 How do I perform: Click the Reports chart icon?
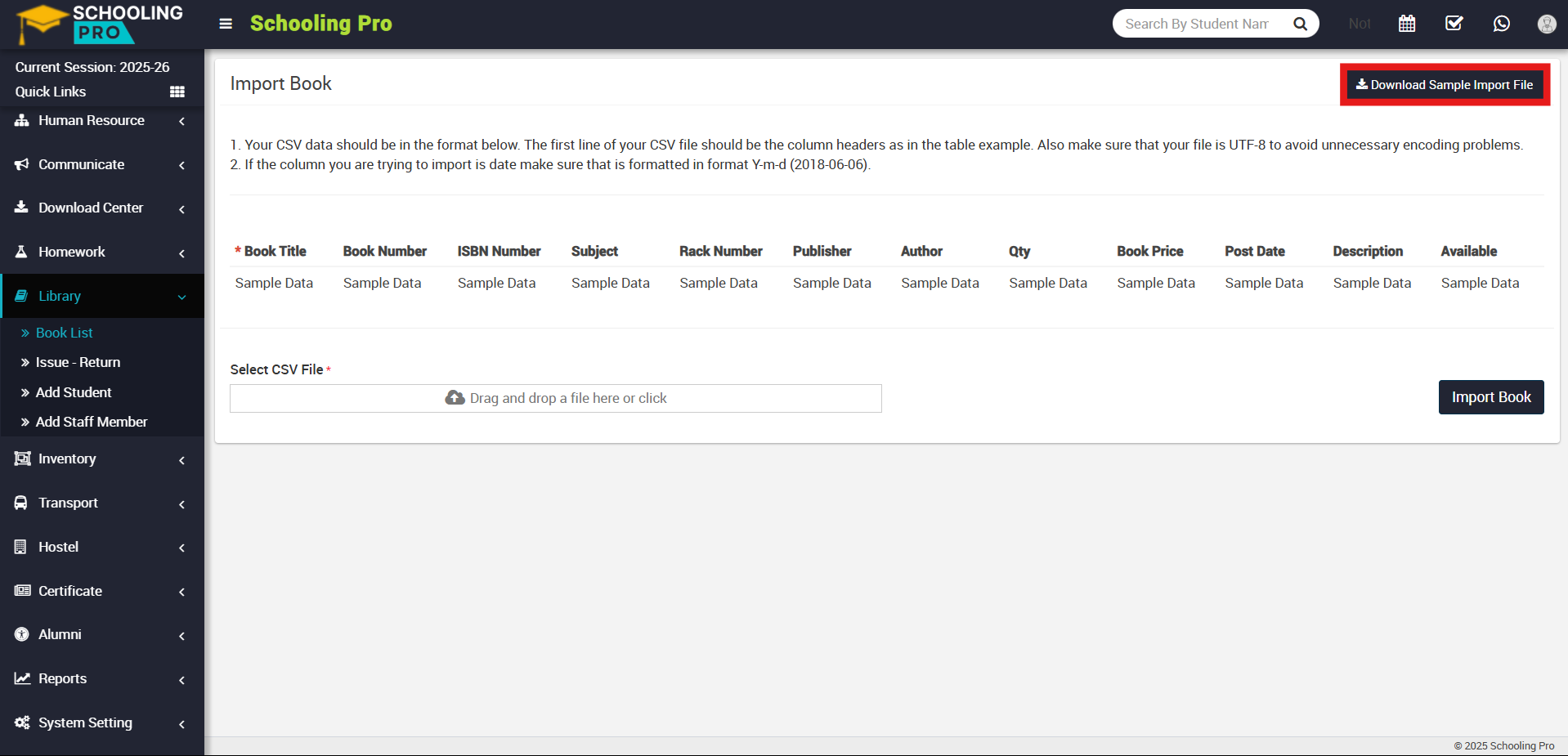point(23,678)
